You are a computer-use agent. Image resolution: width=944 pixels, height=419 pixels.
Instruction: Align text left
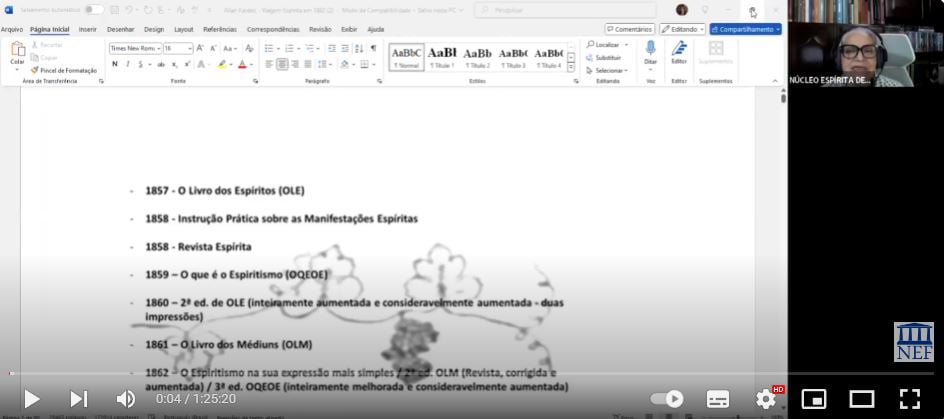click(x=269, y=64)
